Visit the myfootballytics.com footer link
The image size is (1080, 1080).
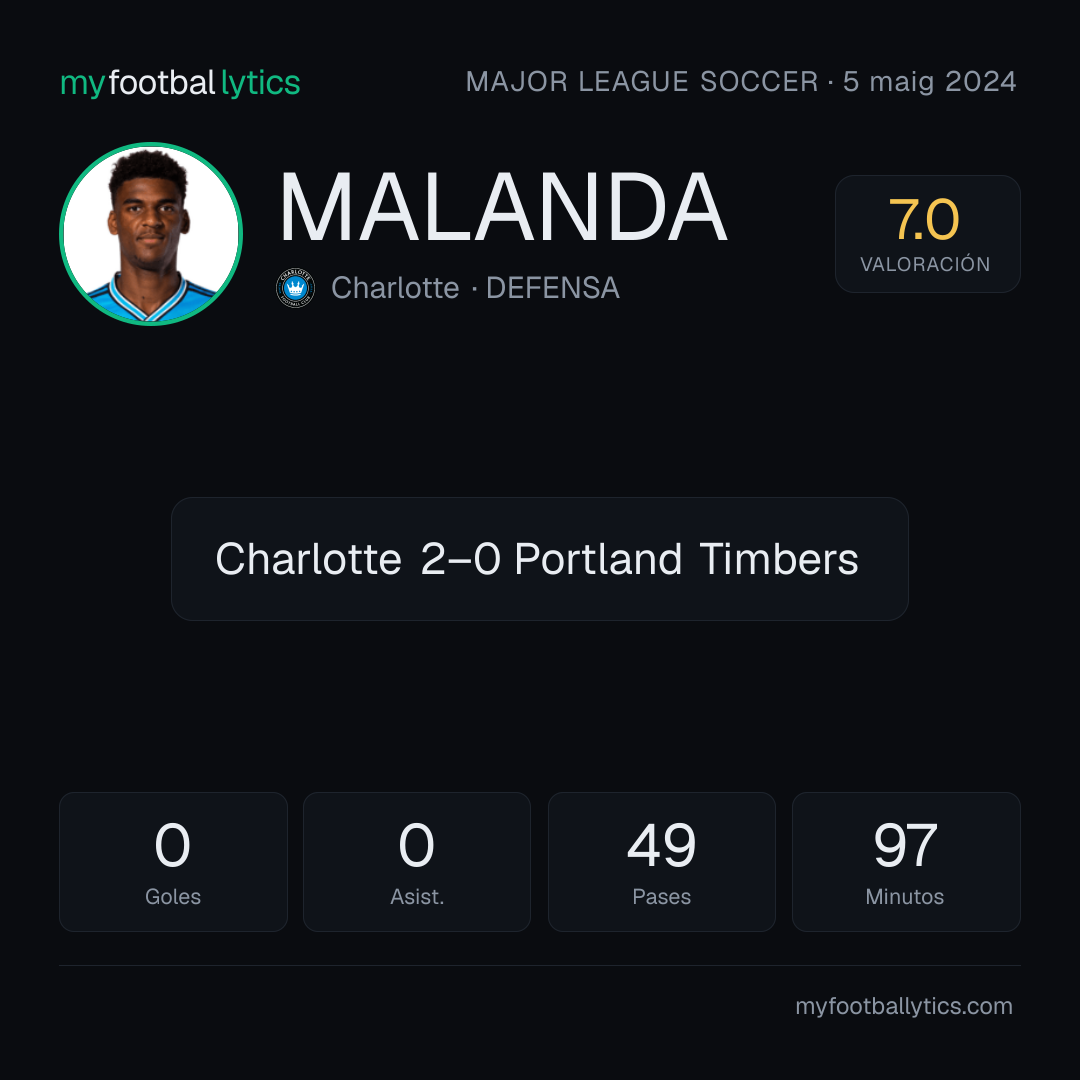point(904,1006)
